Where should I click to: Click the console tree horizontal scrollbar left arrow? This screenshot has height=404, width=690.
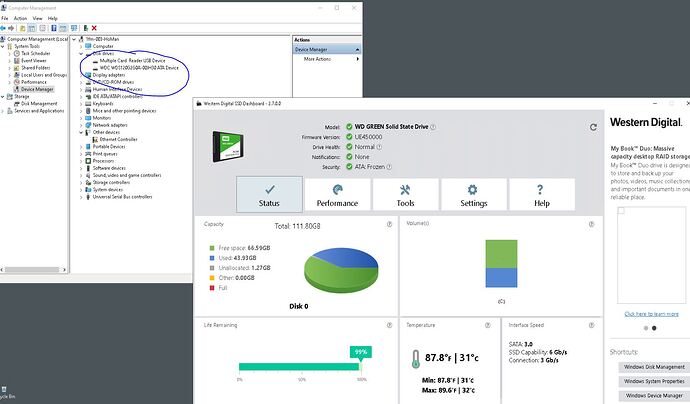tap(2, 270)
